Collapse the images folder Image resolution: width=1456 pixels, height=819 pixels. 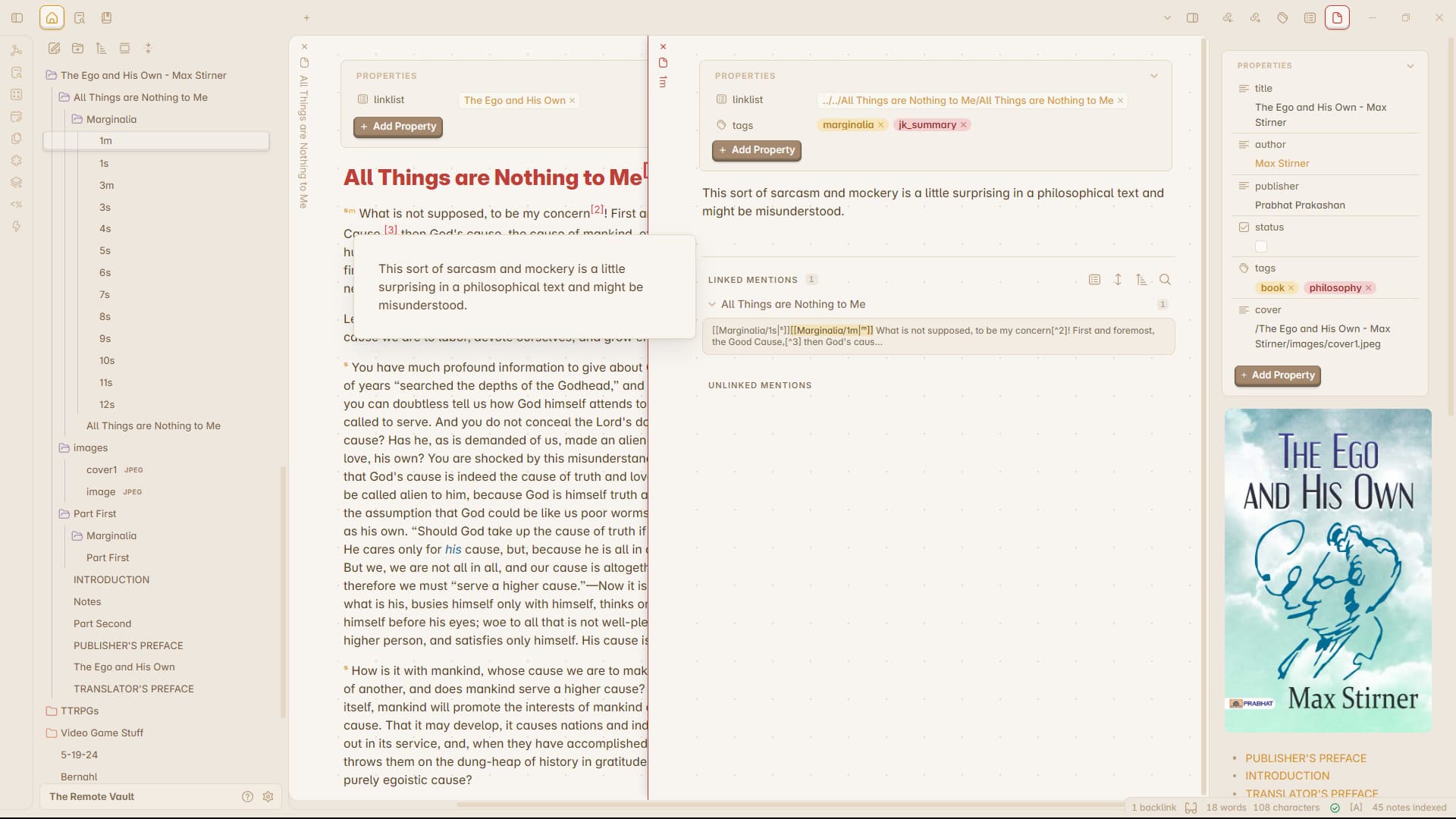[90, 447]
